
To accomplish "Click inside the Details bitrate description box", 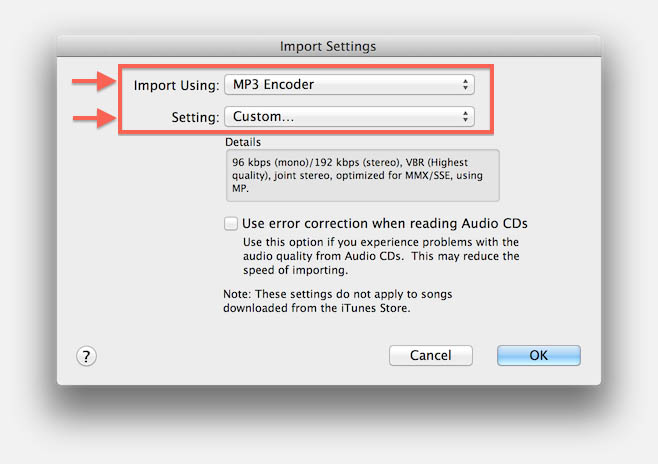I will [363, 175].
